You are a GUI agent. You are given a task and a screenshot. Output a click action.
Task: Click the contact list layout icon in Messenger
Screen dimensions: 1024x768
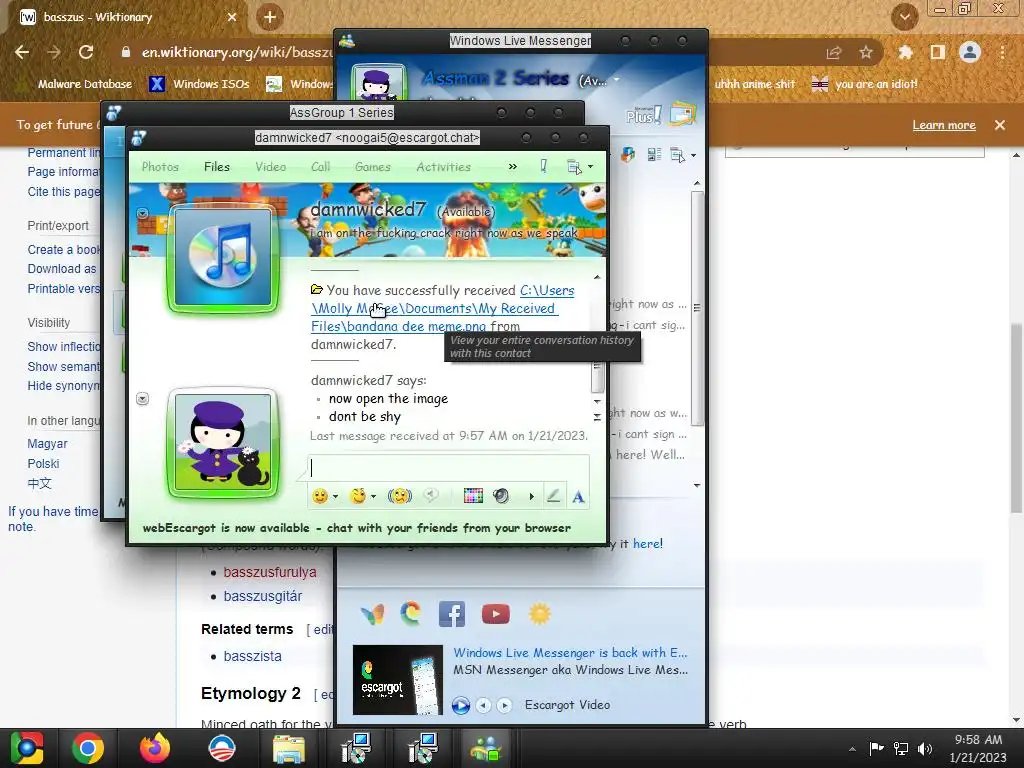pos(654,155)
